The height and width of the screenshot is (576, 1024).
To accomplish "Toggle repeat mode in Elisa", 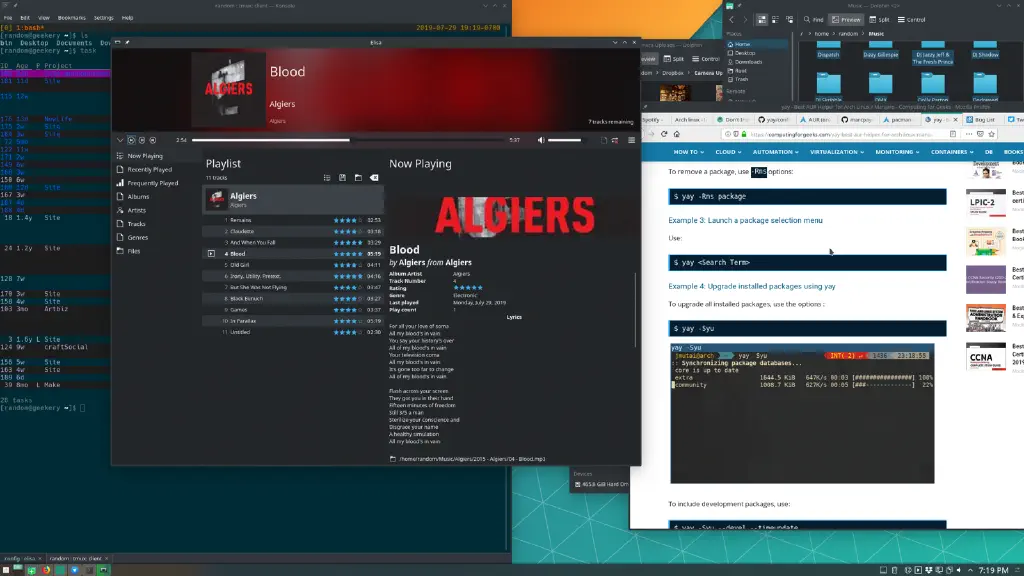I will pos(615,140).
